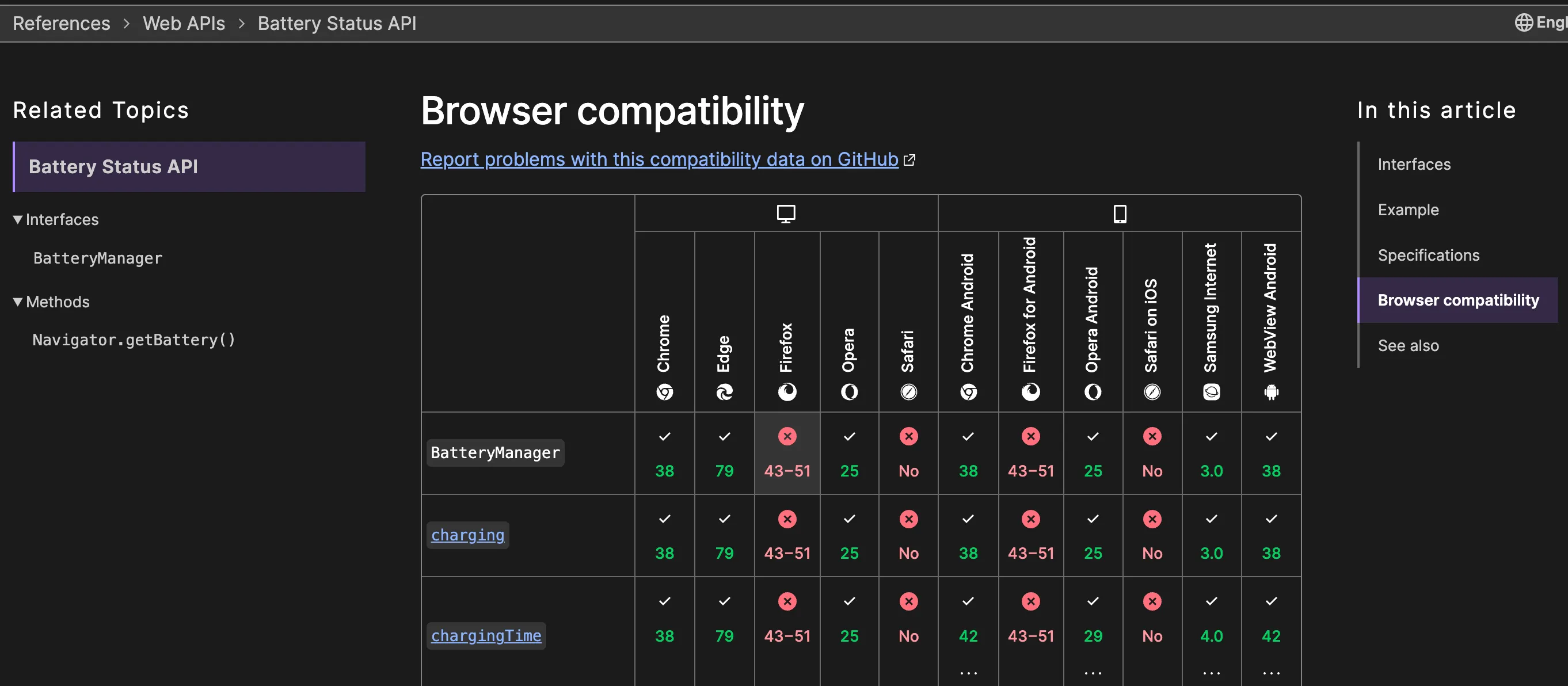Jump to the Interfaces article section
Viewport: 1568px width, 686px height.
(1414, 165)
